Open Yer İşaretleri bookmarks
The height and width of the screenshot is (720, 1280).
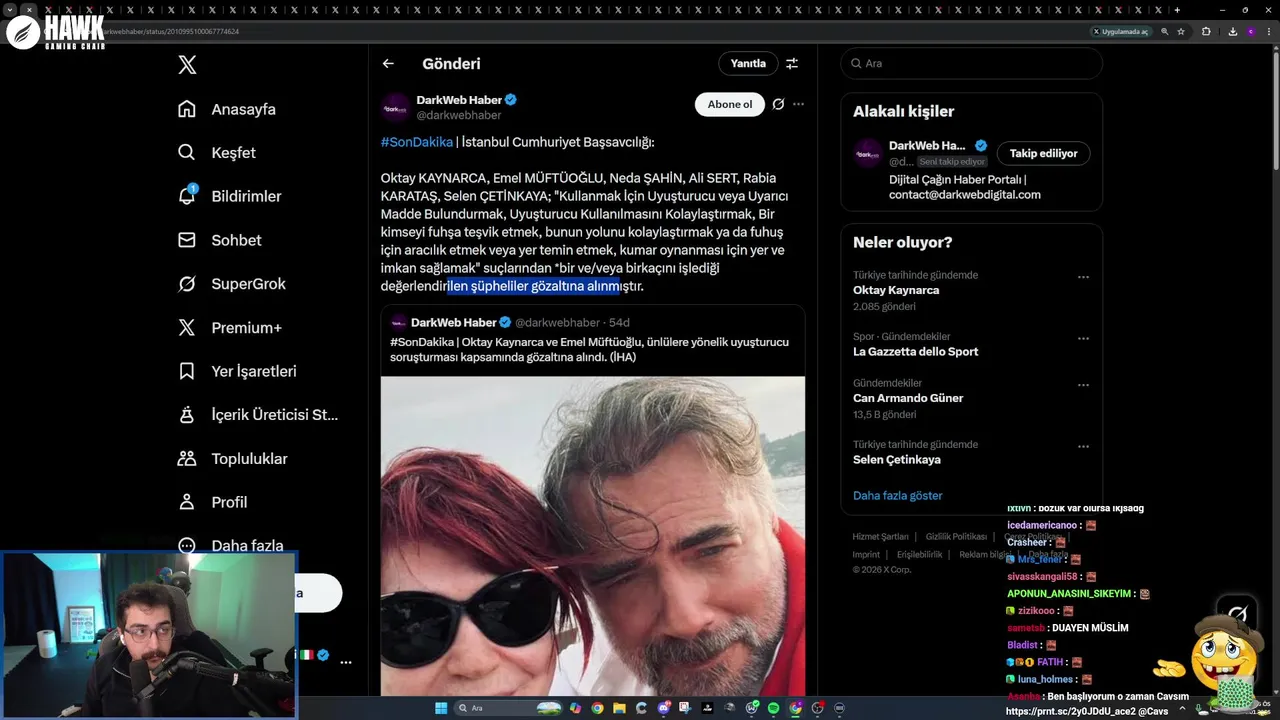(x=236, y=371)
